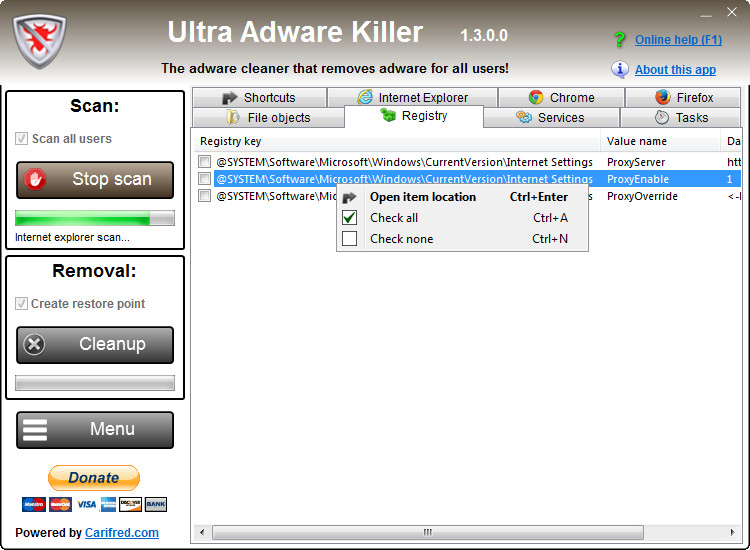
Task: Open the Online help (F1) link
Action: 678,40
